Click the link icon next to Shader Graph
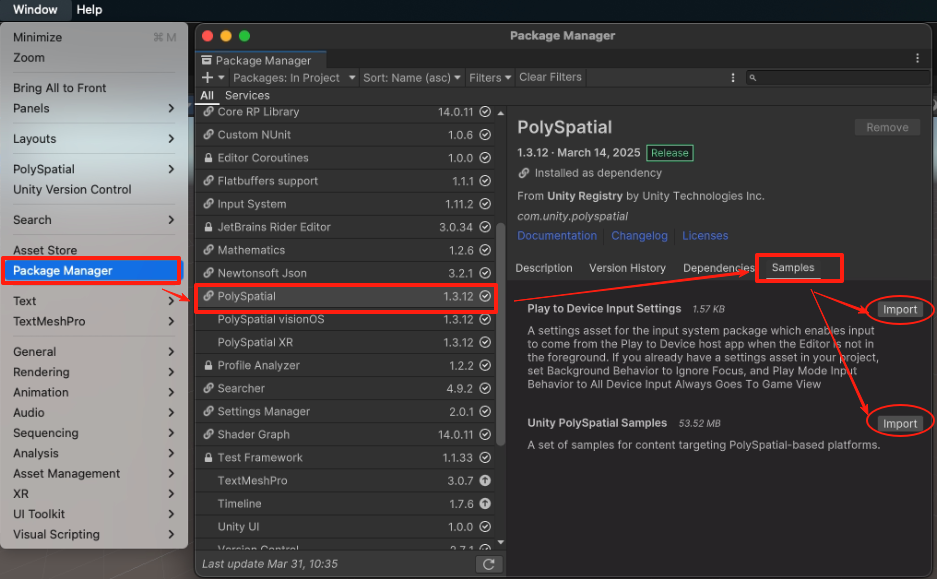The image size is (937, 579). (209, 434)
